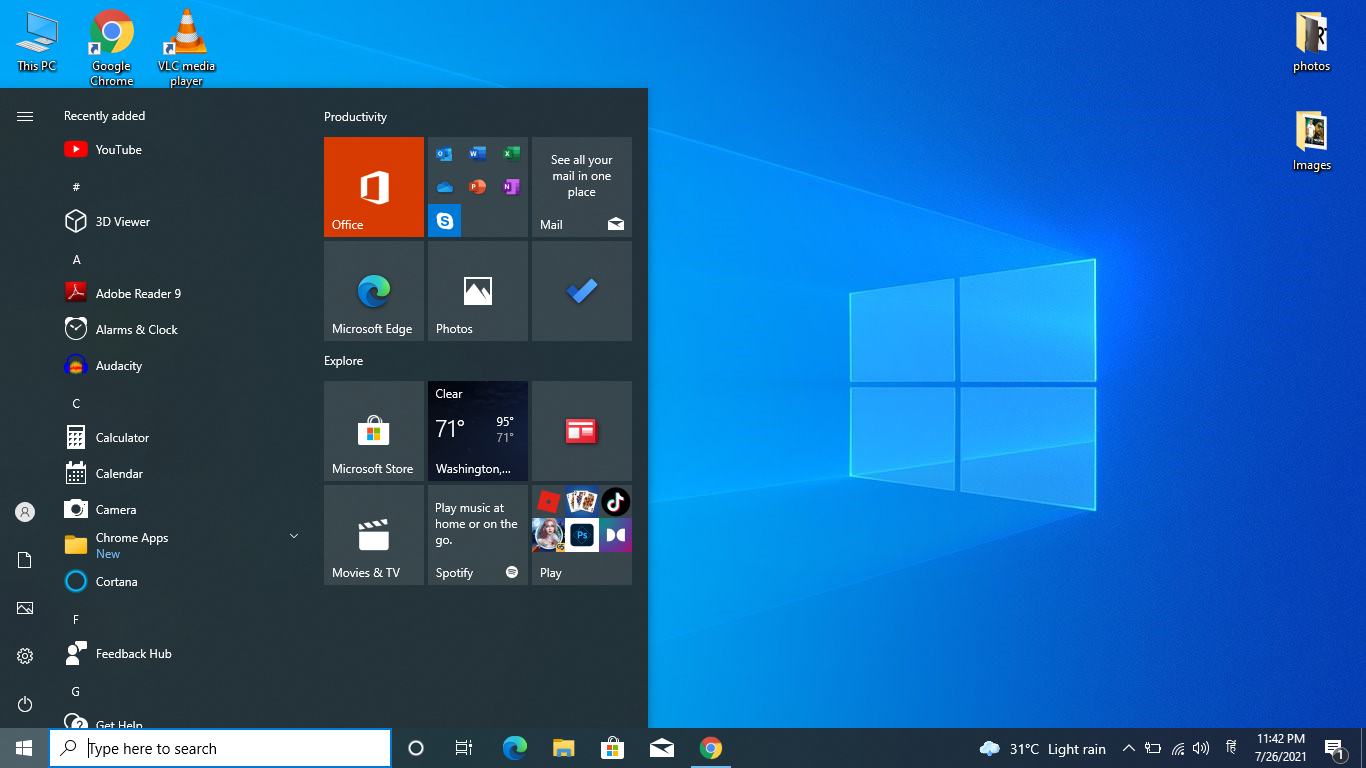Open the Mail tile

pos(582,187)
